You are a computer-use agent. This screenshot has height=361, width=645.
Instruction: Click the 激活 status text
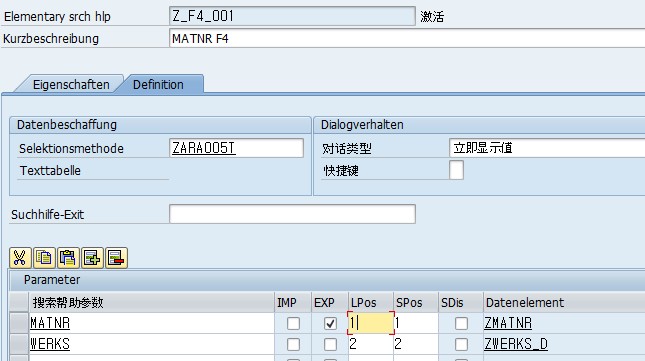(x=432, y=16)
